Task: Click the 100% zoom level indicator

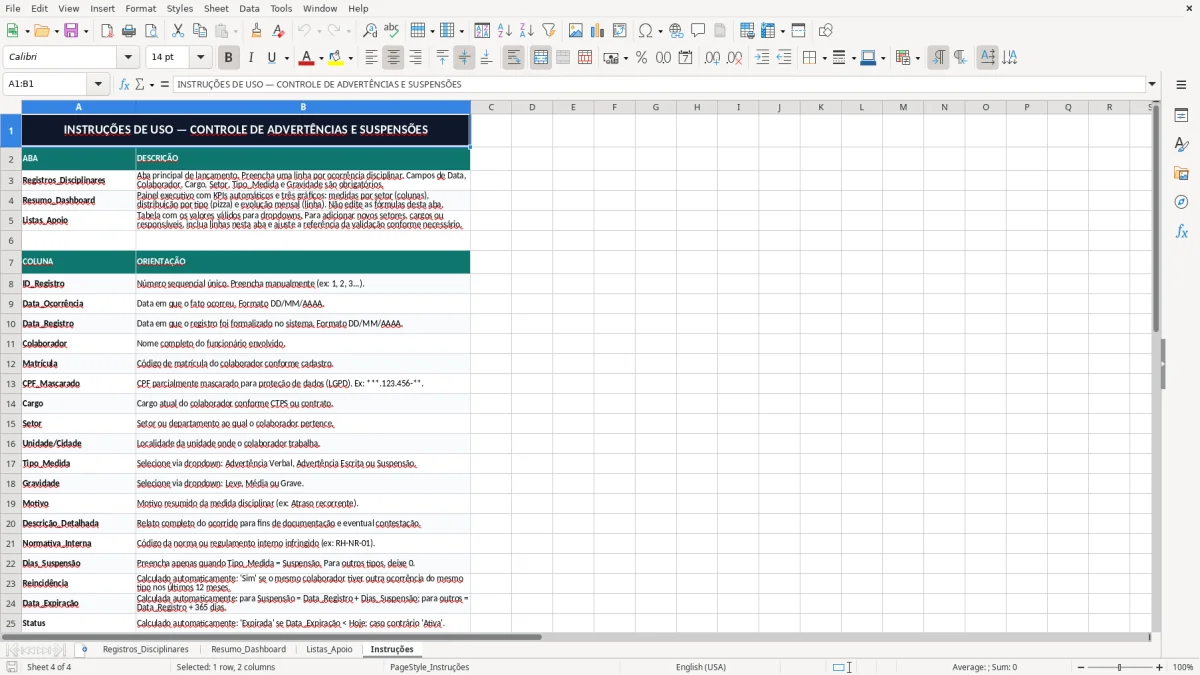Action: point(1182,667)
